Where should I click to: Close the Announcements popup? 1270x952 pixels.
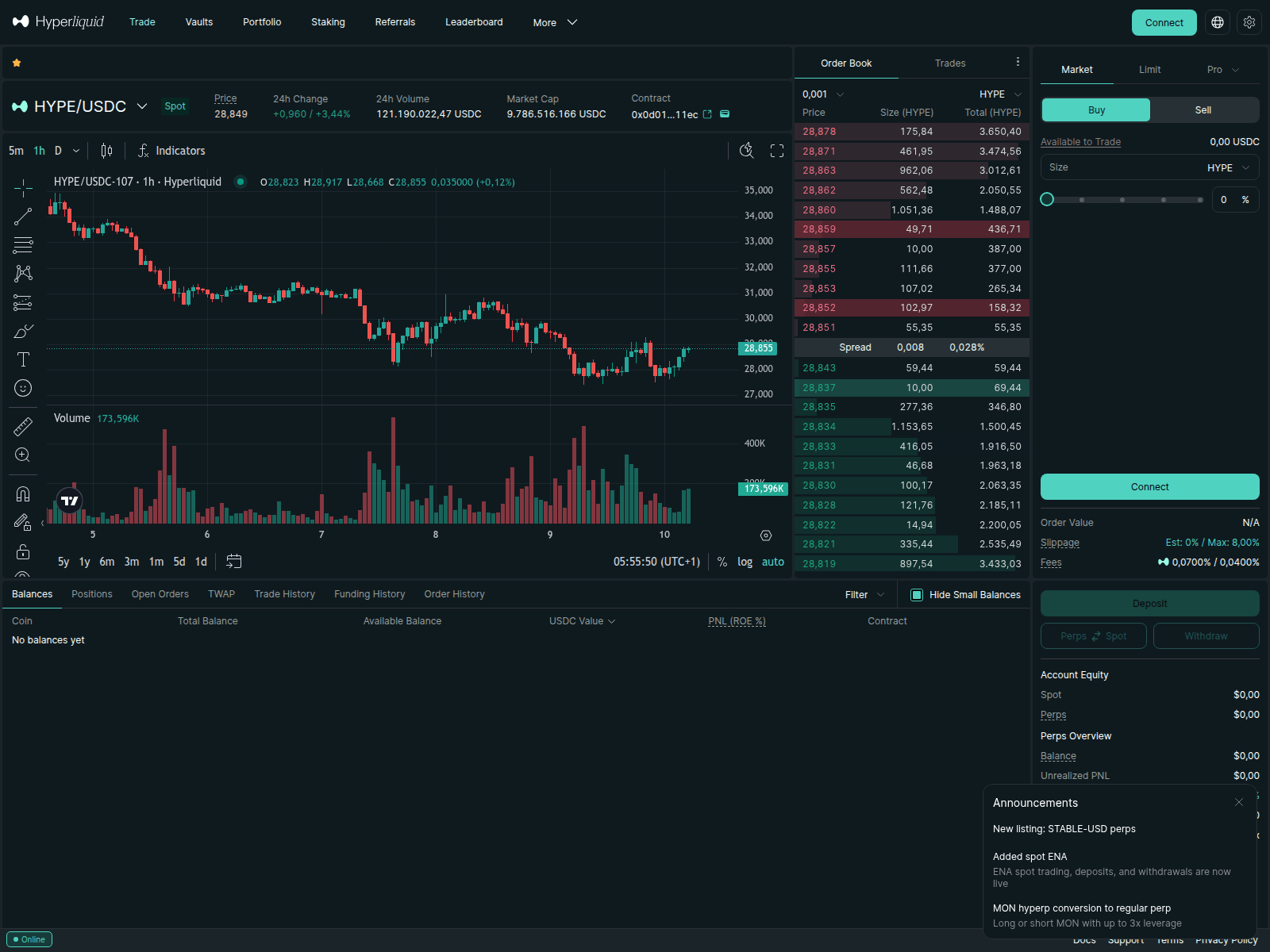(x=1239, y=802)
